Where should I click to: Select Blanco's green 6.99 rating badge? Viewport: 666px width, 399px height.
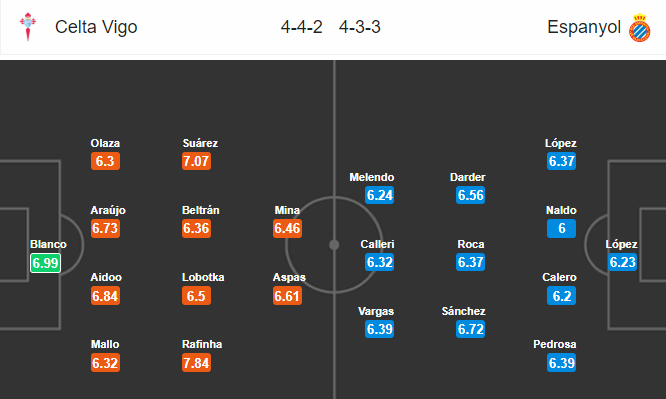(45, 263)
